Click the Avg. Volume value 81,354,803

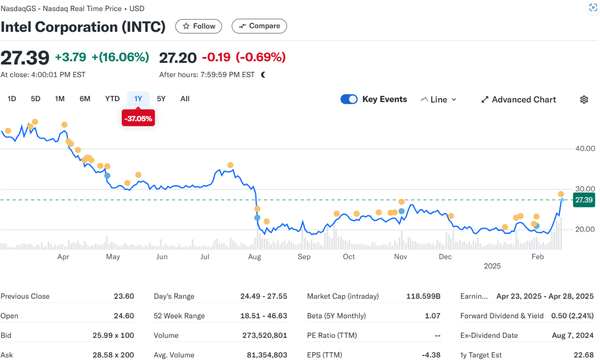pyautogui.click(x=267, y=355)
